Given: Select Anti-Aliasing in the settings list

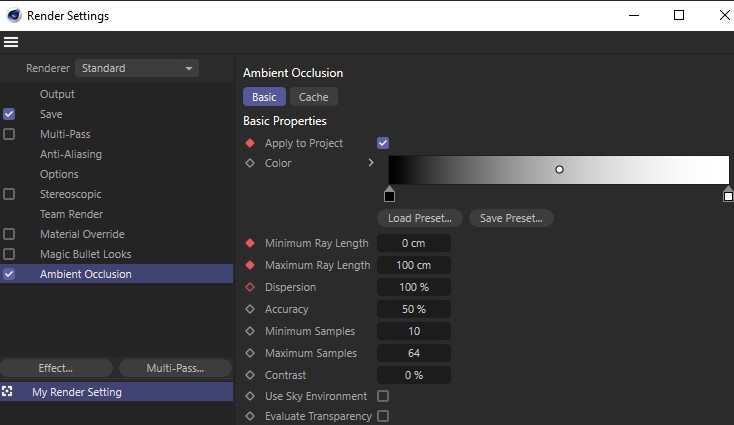Looking at the screenshot, I should tap(71, 154).
